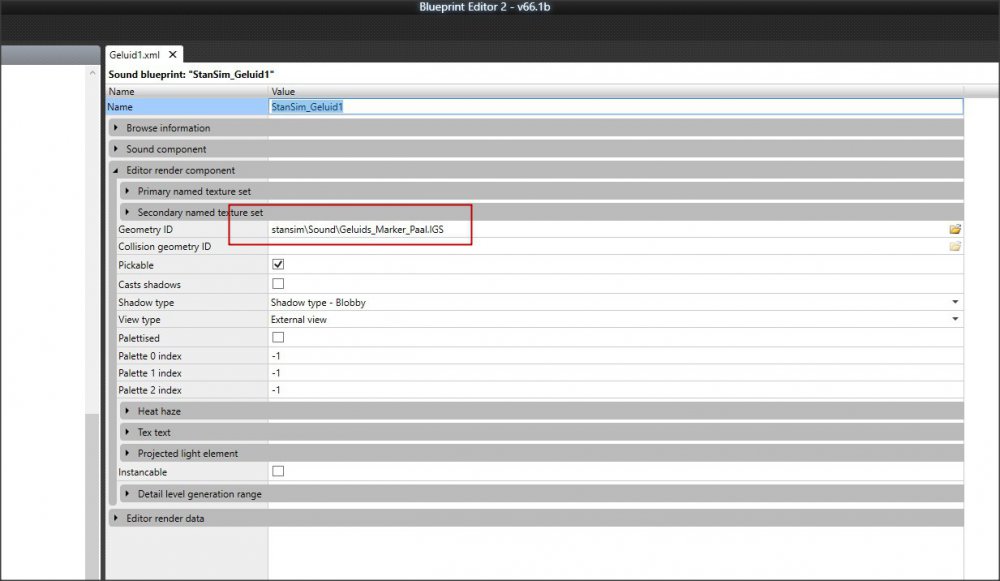The height and width of the screenshot is (581, 1000).
Task: Open the View type dropdown
Action: point(955,320)
